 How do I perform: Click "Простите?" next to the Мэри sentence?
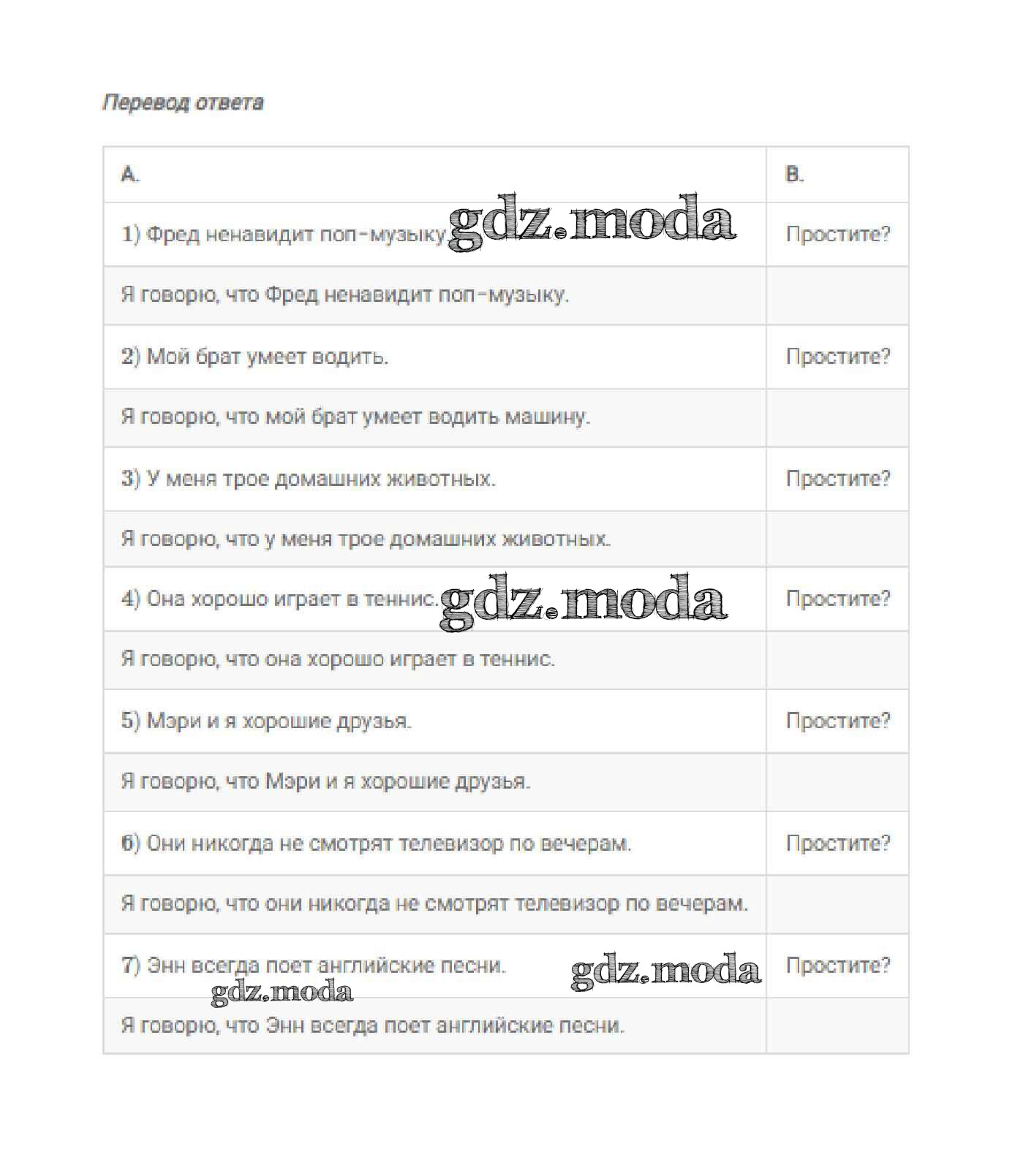(x=838, y=721)
